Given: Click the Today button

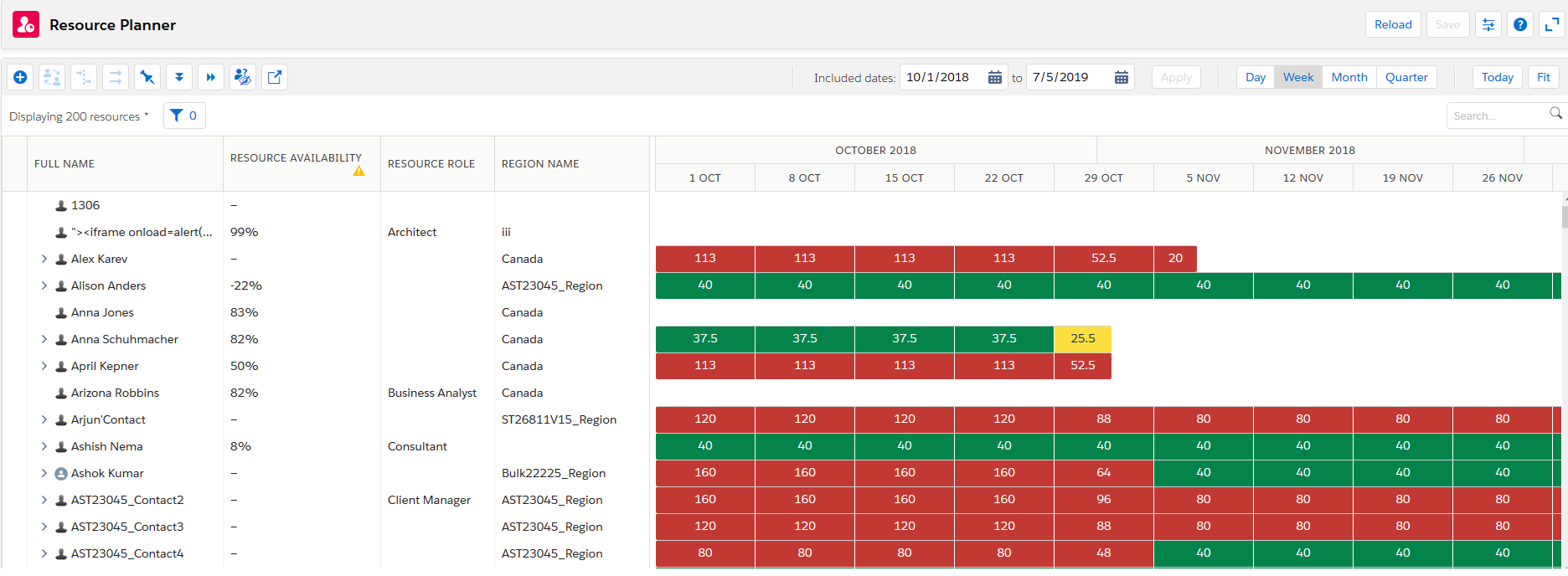Looking at the screenshot, I should tap(1497, 77).
